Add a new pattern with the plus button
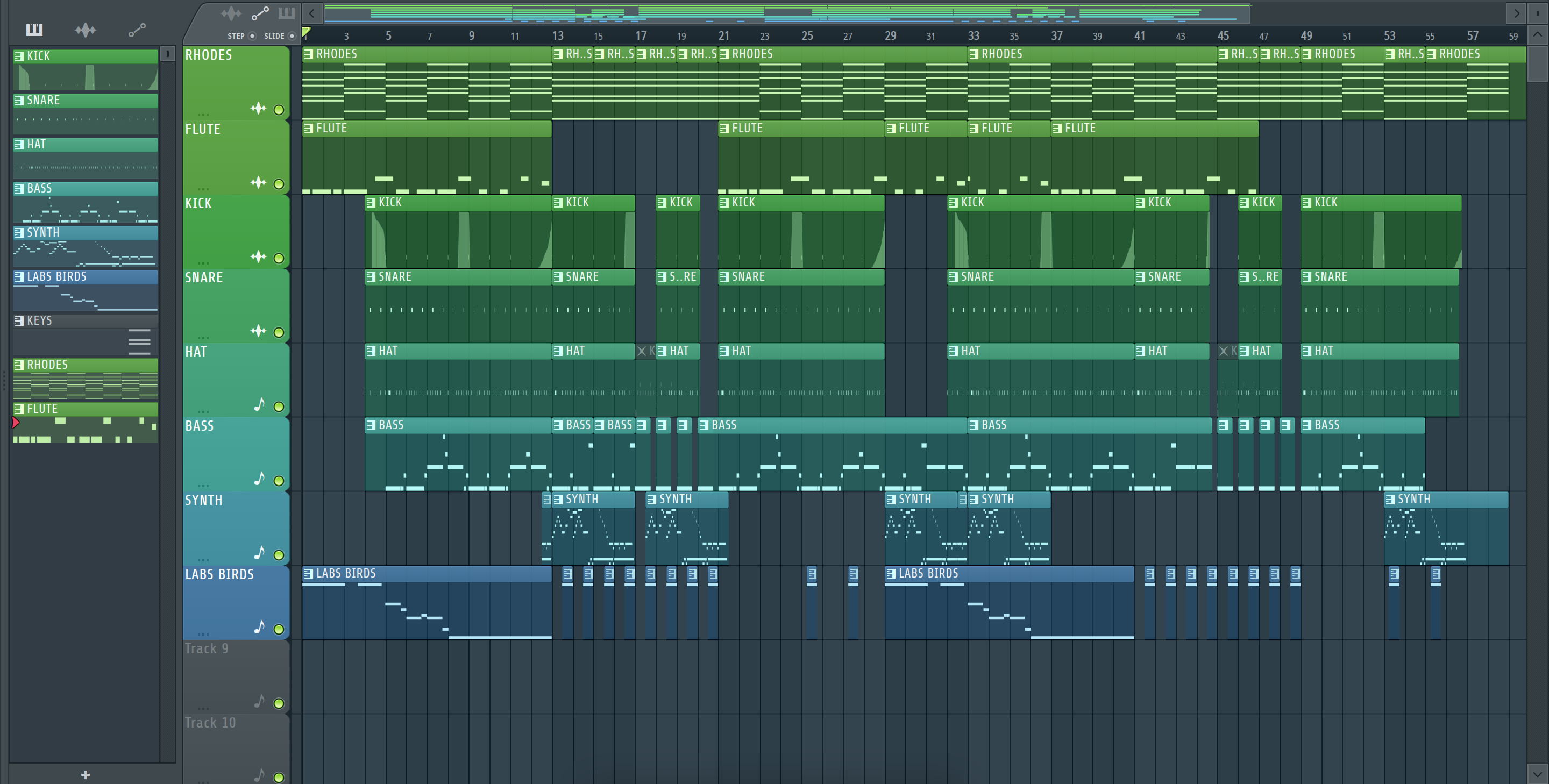The image size is (1549, 784). (86, 775)
